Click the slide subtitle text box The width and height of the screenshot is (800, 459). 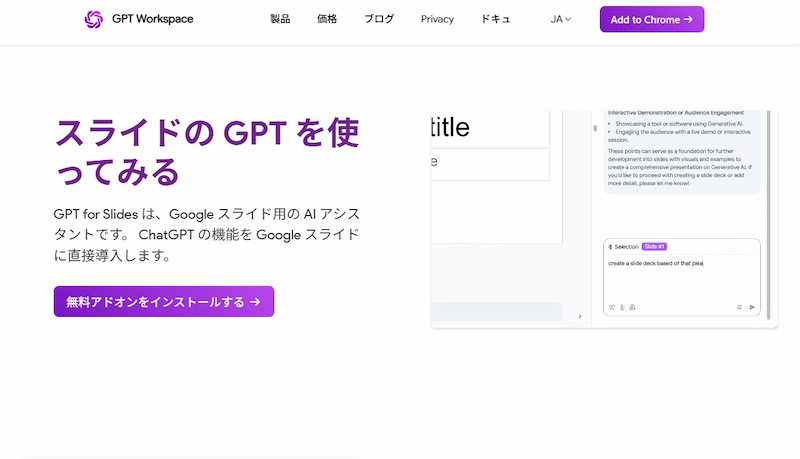(x=490, y=164)
